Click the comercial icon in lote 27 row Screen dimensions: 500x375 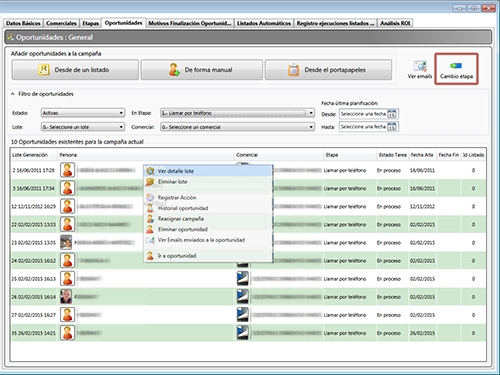pos(243,315)
